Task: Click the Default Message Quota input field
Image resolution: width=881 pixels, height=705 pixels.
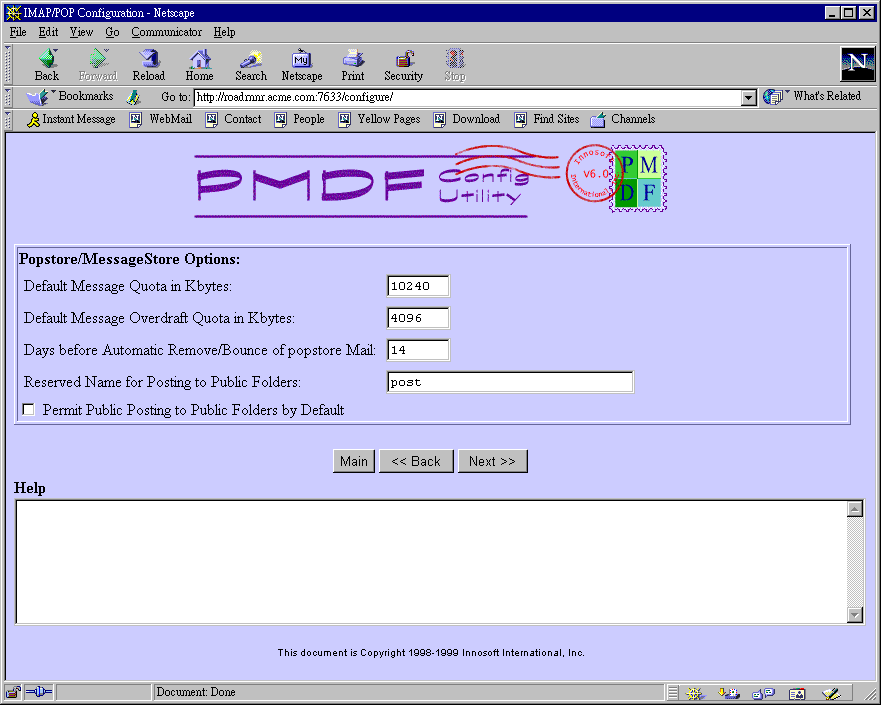Action: [x=418, y=286]
